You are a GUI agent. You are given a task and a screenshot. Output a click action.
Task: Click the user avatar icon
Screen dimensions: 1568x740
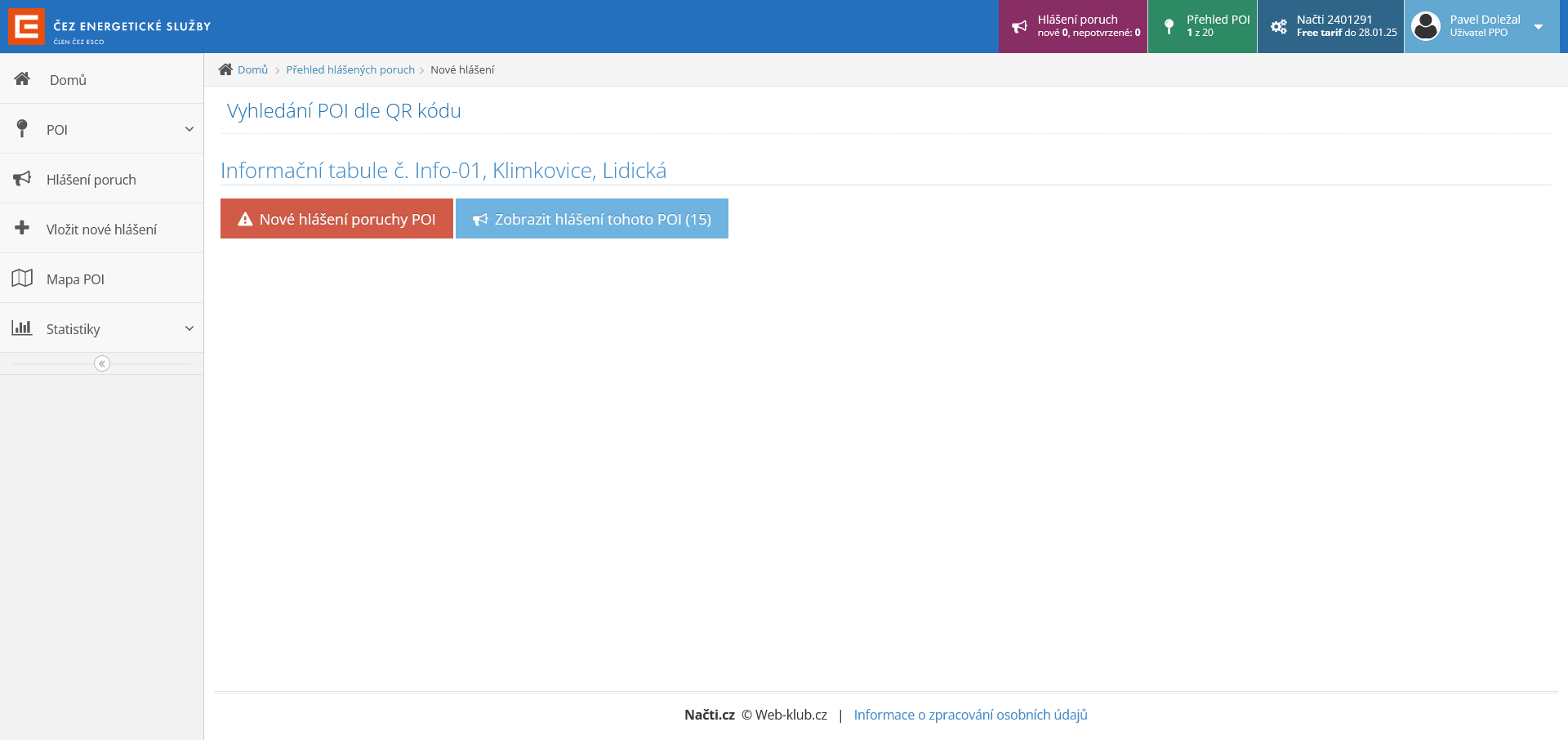click(x=1426, y=26)
